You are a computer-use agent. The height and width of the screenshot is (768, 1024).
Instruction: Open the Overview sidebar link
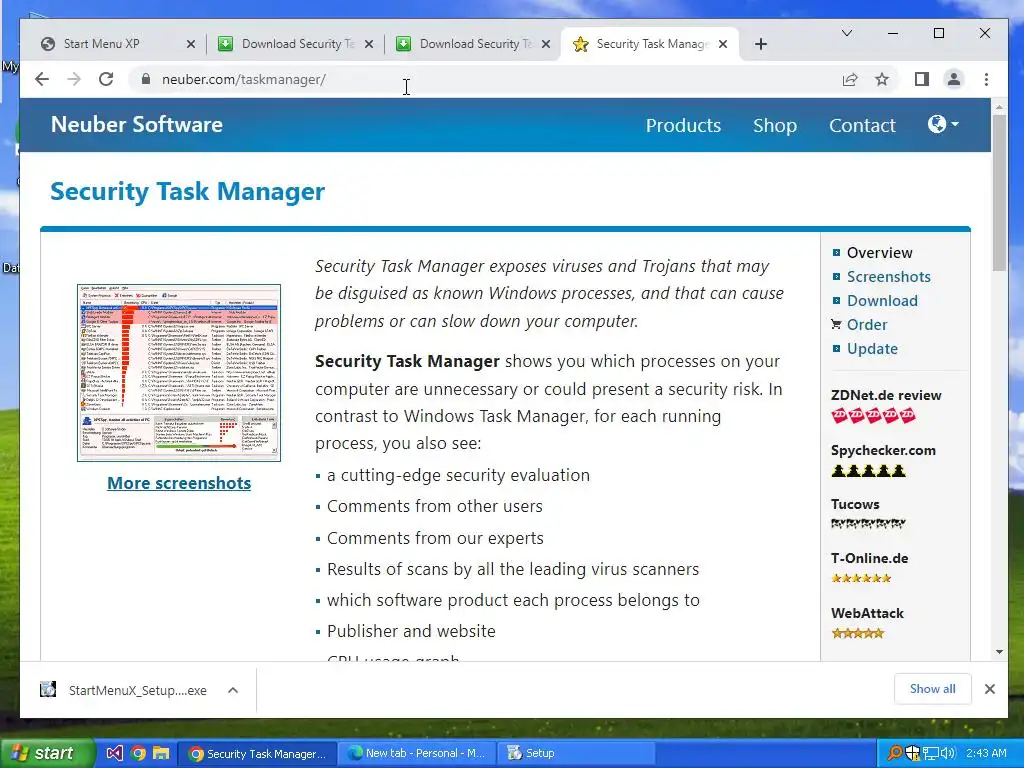[879, 253]
